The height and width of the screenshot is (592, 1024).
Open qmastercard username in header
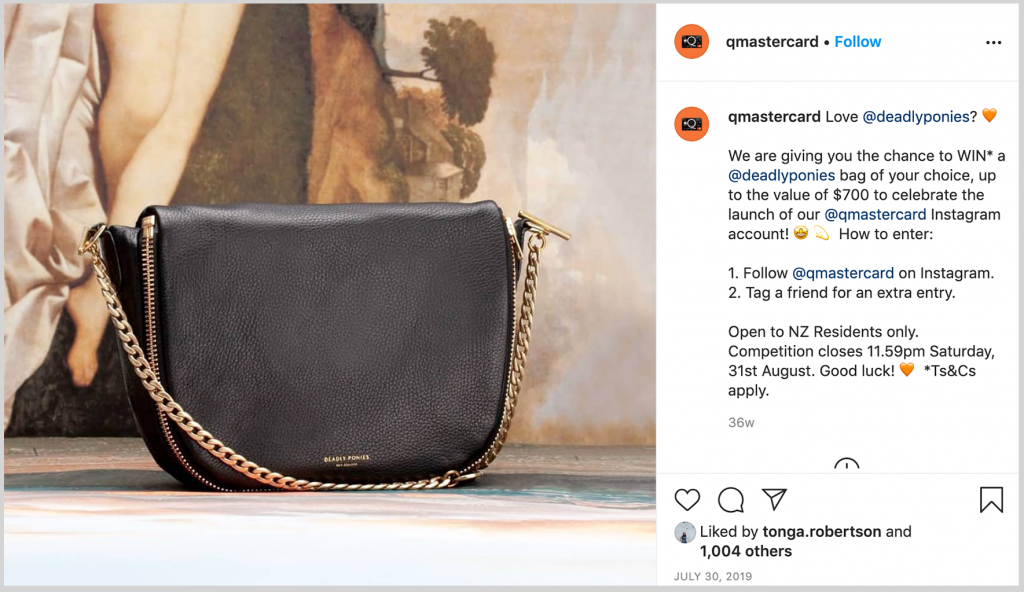[772, 42]
